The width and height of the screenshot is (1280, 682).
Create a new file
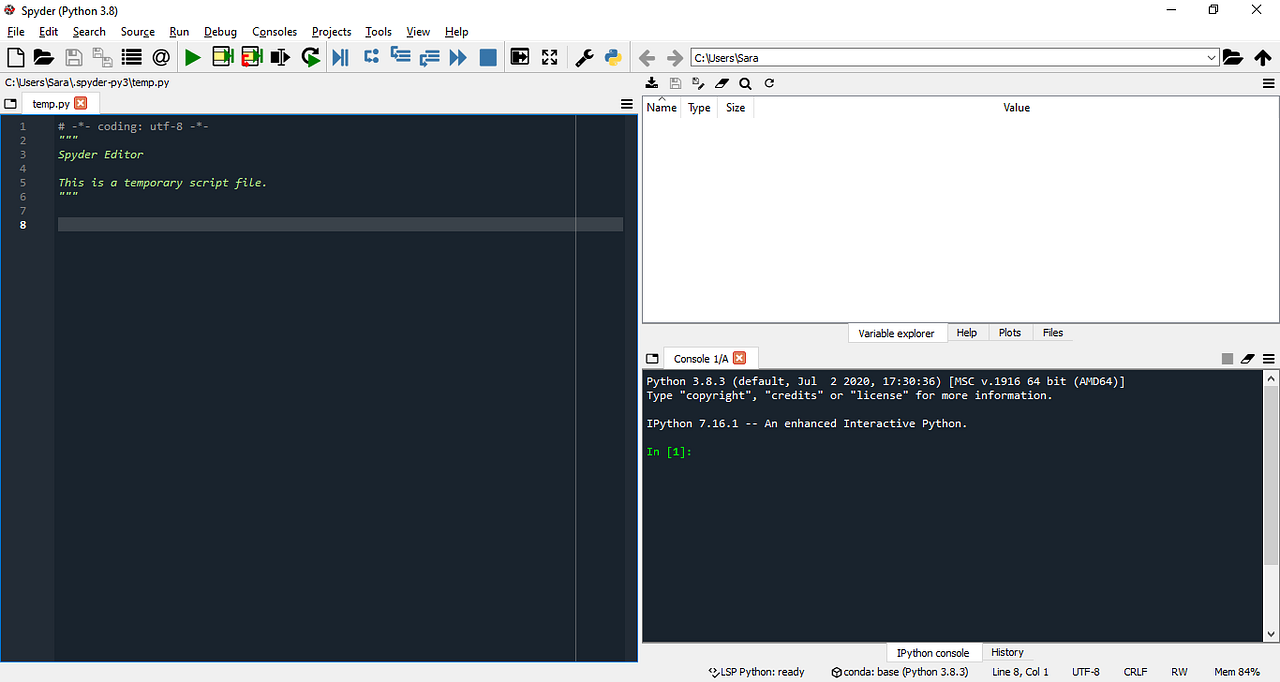(x=15, y=57)
